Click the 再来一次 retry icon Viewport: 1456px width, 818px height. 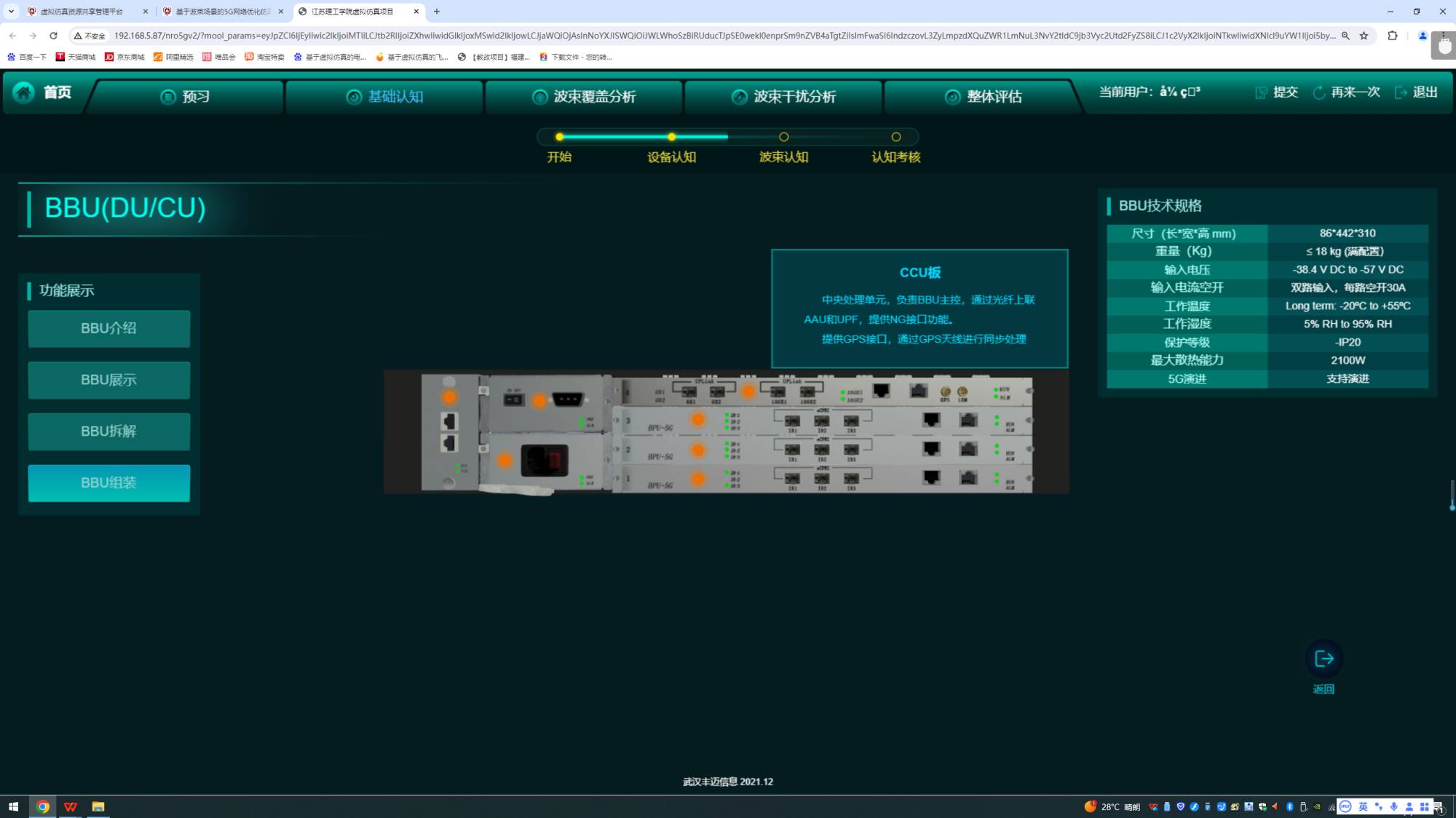pyautogui.click(x=1318, y=92)
